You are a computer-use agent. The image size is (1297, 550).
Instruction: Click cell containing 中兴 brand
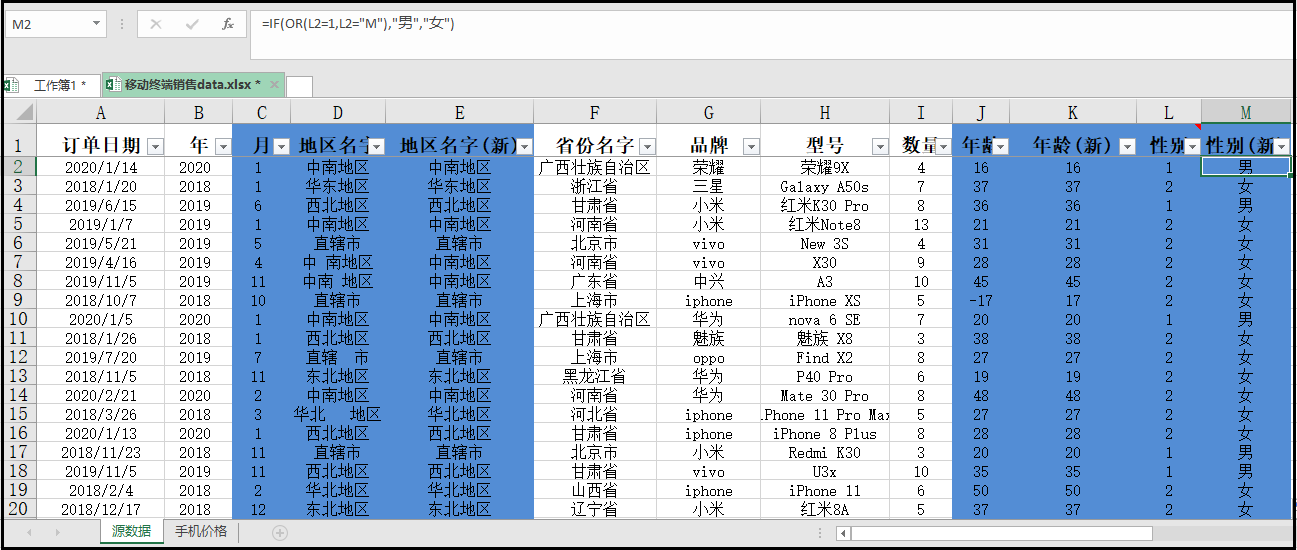click(x=708, y=281)
